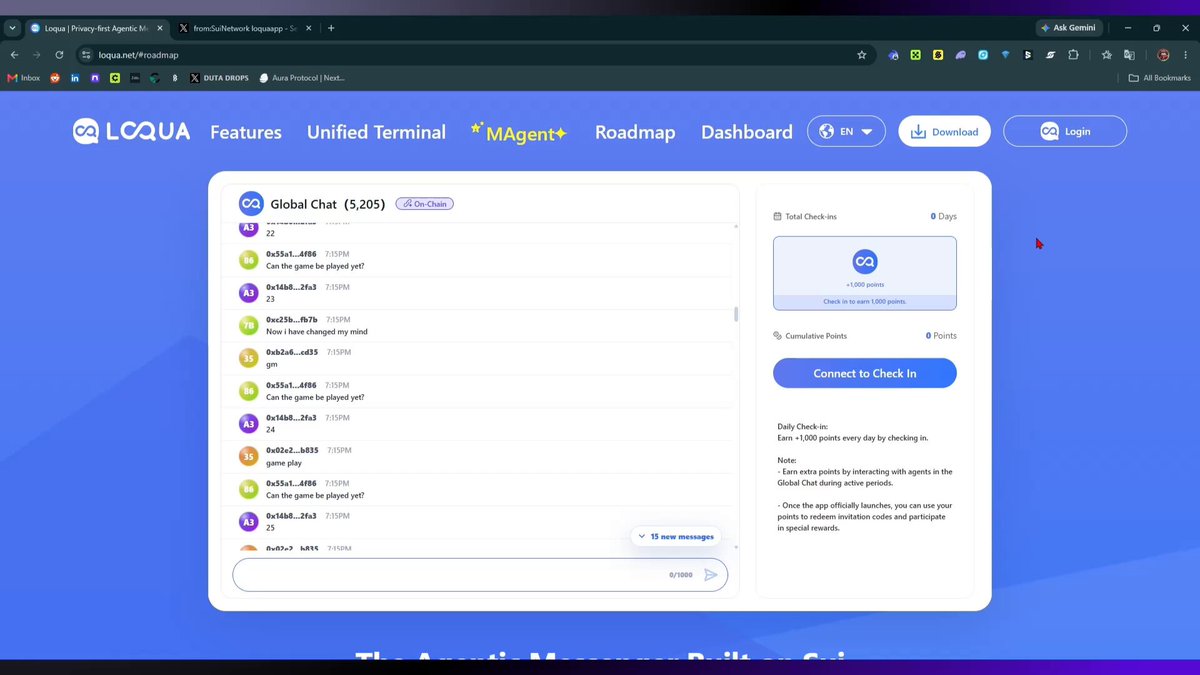Screen dimensions: 1200x675
Task: Switch to the SuiNetwork loquaapp X tab
Action: [243, 28]
